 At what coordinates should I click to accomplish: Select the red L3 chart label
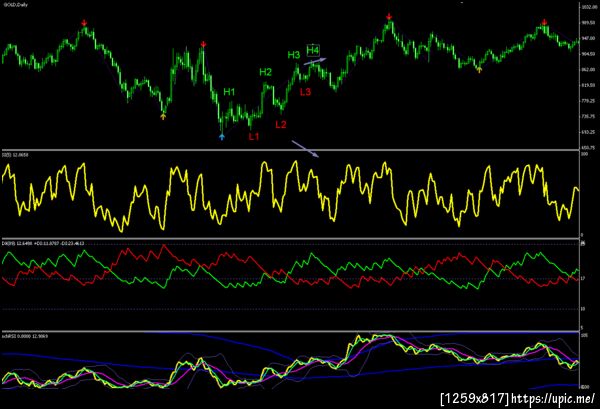[x=305, y=92]
